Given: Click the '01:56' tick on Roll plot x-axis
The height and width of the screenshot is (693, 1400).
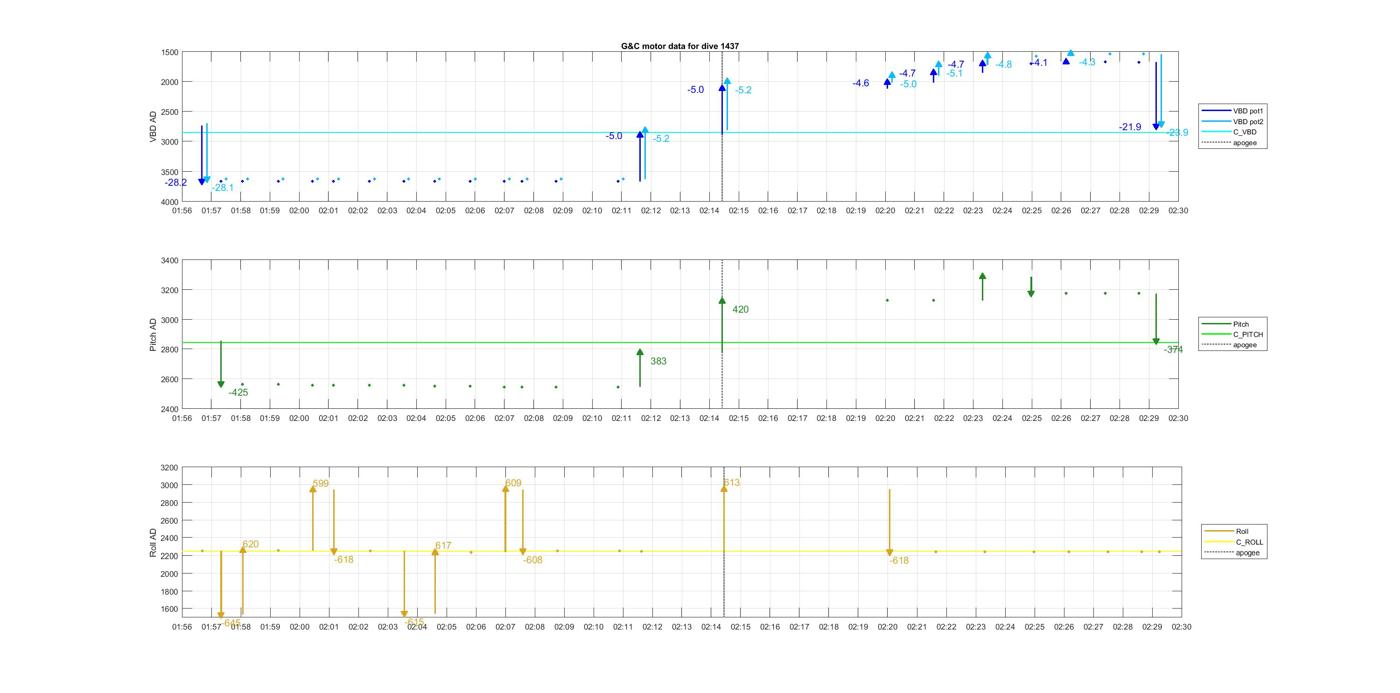Looking at the screenshot, I should (182, 628).
